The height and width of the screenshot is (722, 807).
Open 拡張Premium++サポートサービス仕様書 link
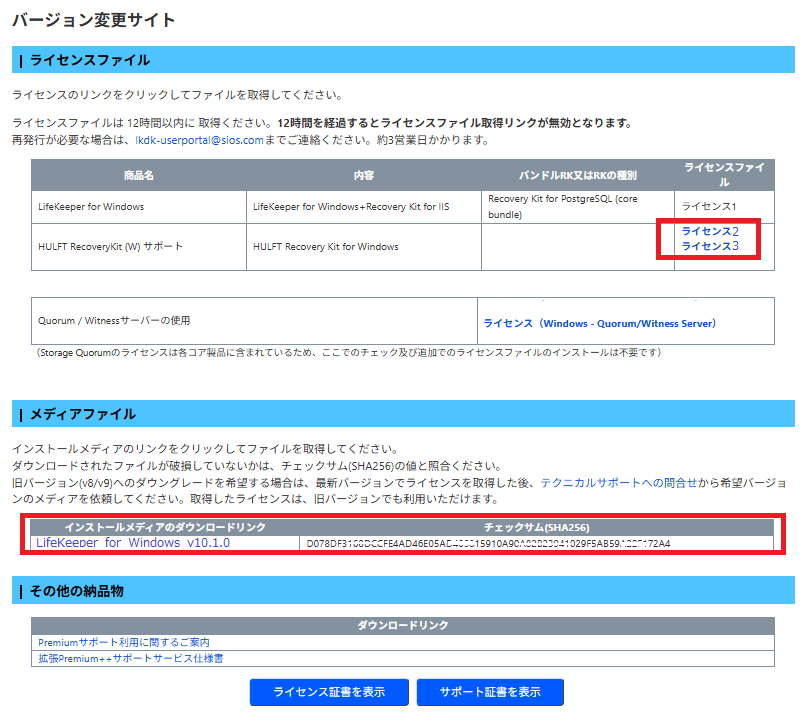click(131, 658)
